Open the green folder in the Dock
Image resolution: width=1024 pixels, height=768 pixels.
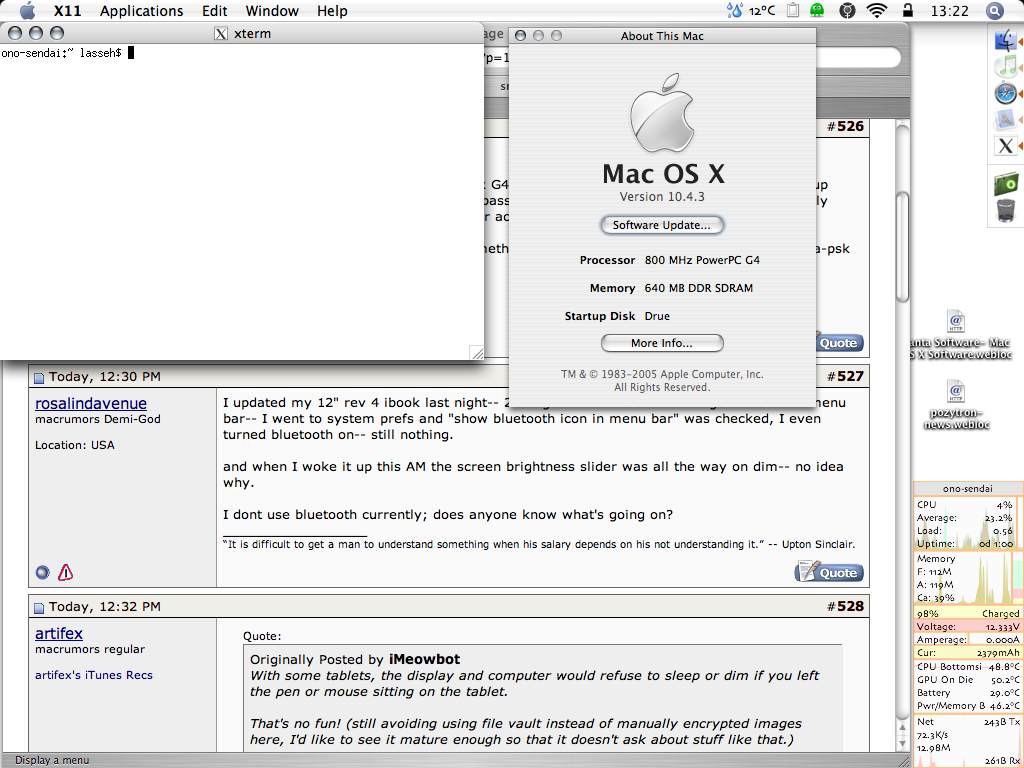tap(1006, 184)
